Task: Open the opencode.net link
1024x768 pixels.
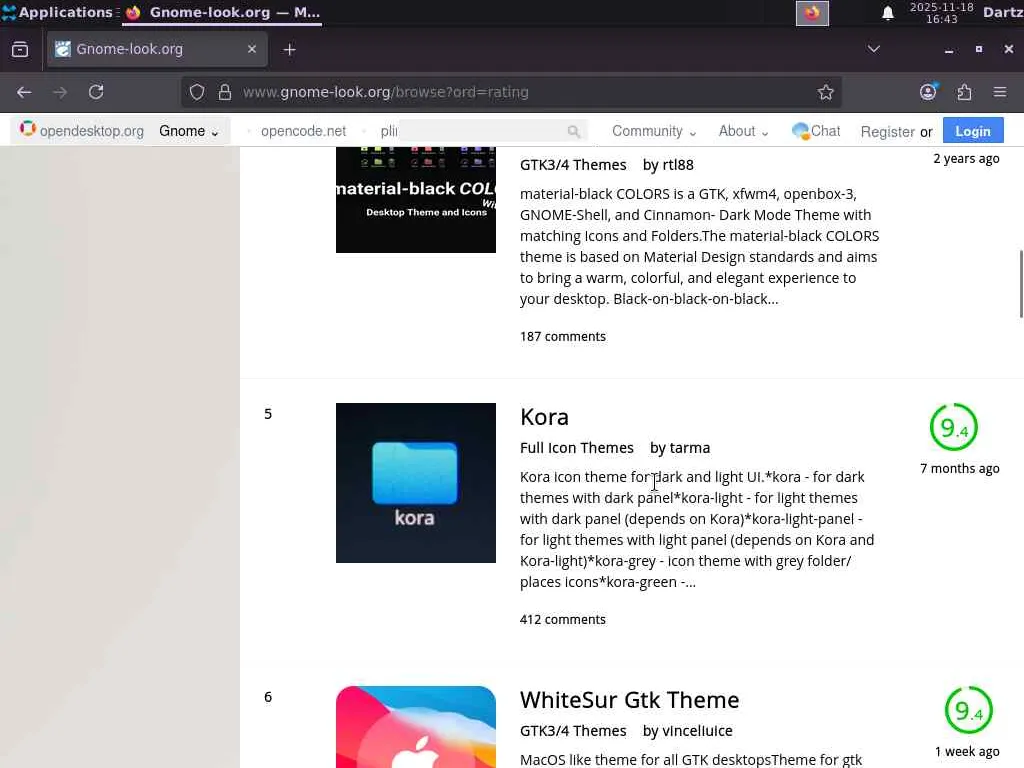Action: tap(304, 131)
